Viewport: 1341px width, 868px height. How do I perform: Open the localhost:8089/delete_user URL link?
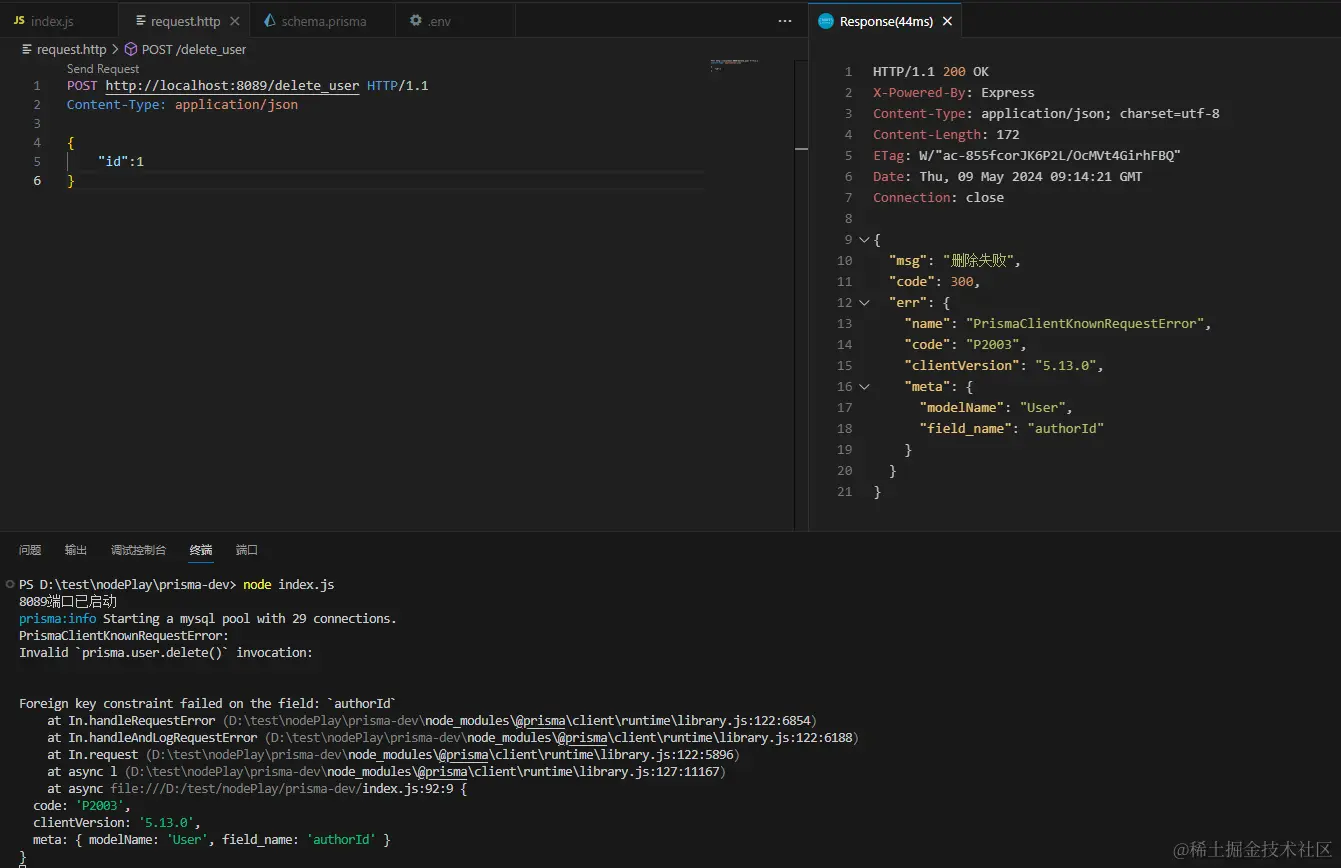click(x=232, y=86)
